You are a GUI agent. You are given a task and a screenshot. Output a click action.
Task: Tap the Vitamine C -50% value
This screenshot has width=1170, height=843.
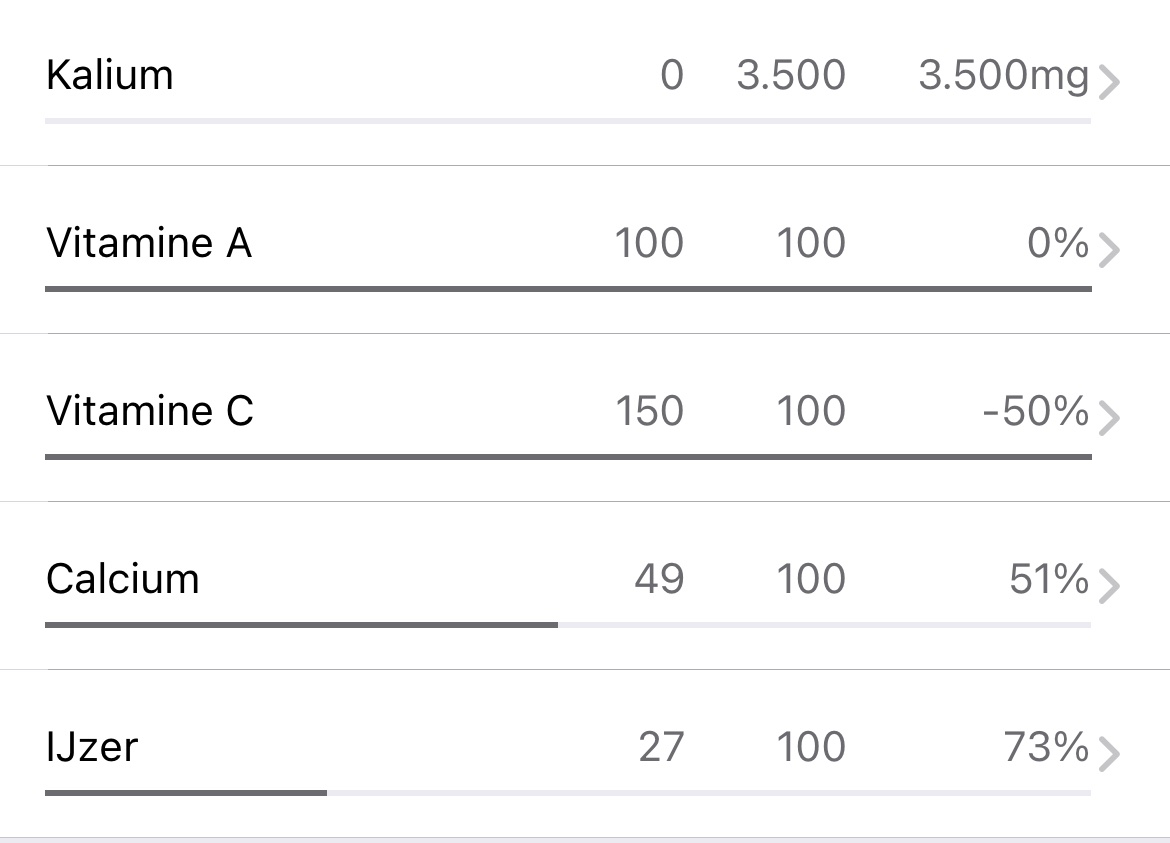(1035, 411)
